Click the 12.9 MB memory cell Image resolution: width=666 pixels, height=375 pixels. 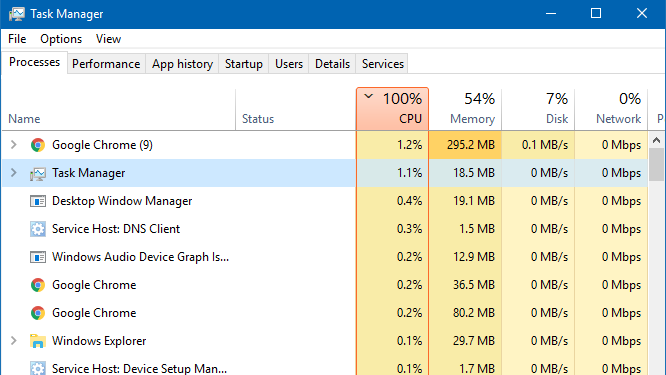click(x=465, y=257)
